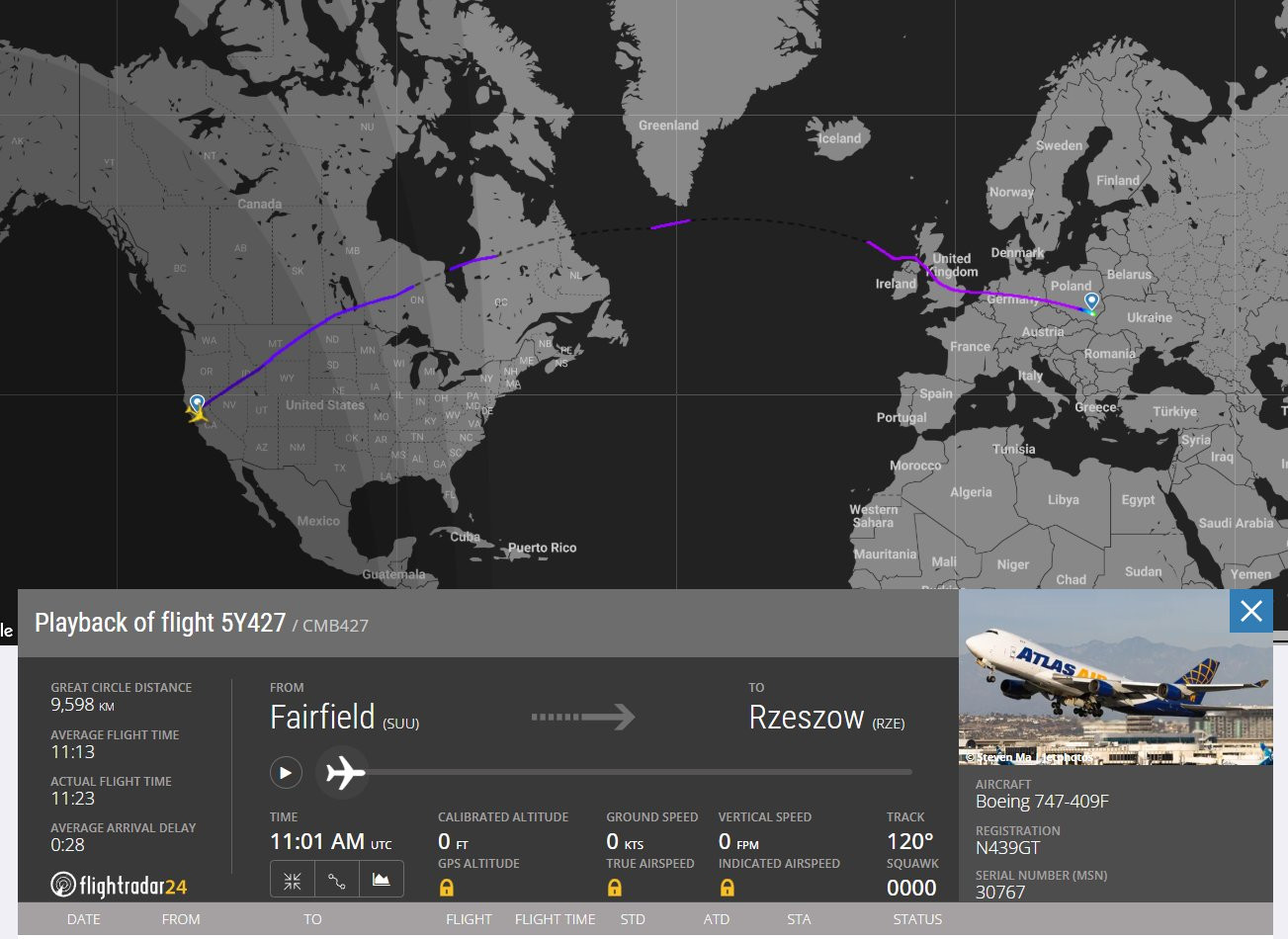The image size is (1288, 939).
Task: Click the indicated airspeed lock icon
Action: point(728,888)
